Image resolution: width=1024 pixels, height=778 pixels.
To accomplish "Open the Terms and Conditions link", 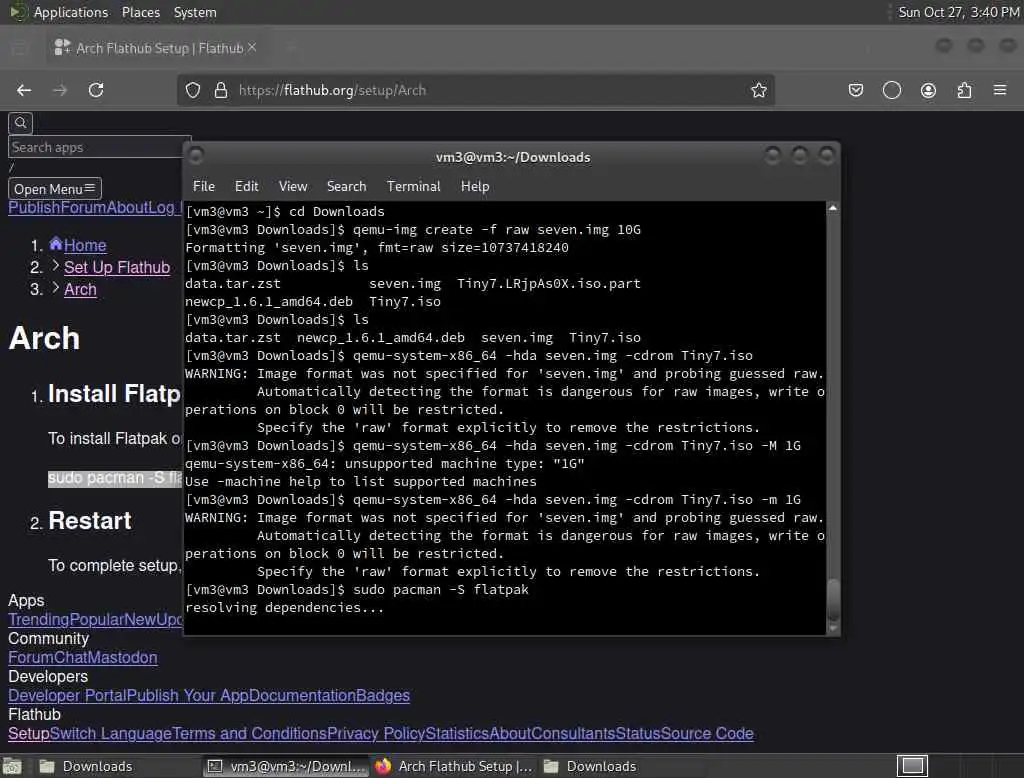I will [250, 733].
